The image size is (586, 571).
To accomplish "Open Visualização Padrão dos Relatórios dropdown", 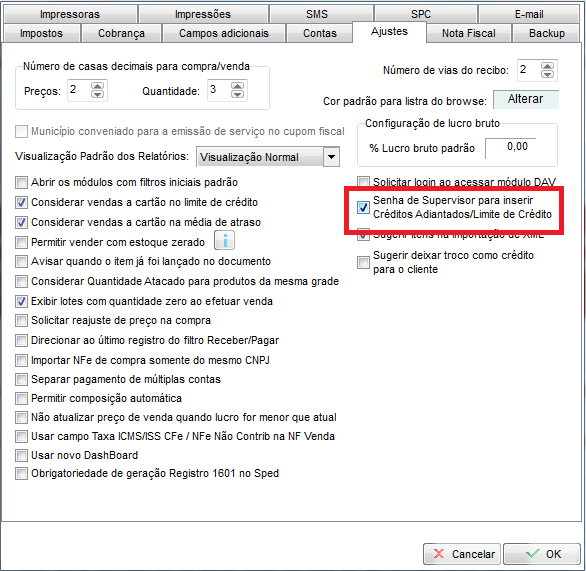I will pyautogui.click(x=331, y=157).
